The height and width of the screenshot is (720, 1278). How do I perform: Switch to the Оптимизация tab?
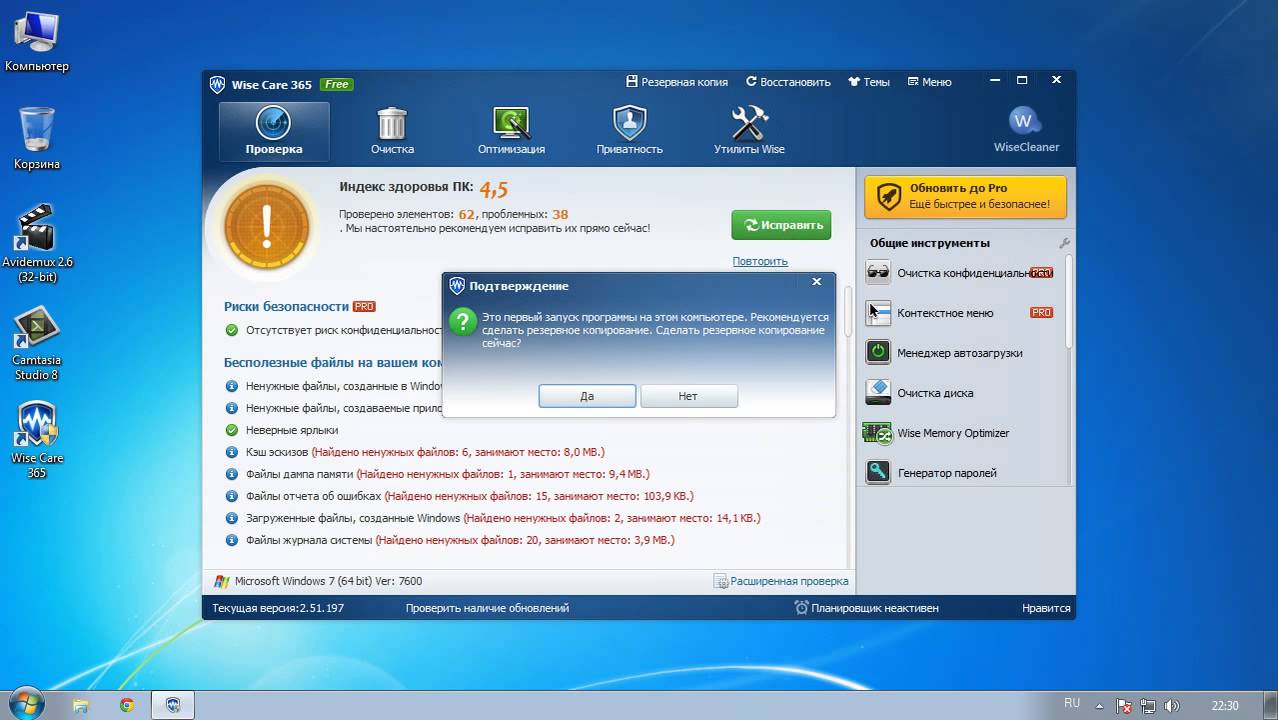511,131
